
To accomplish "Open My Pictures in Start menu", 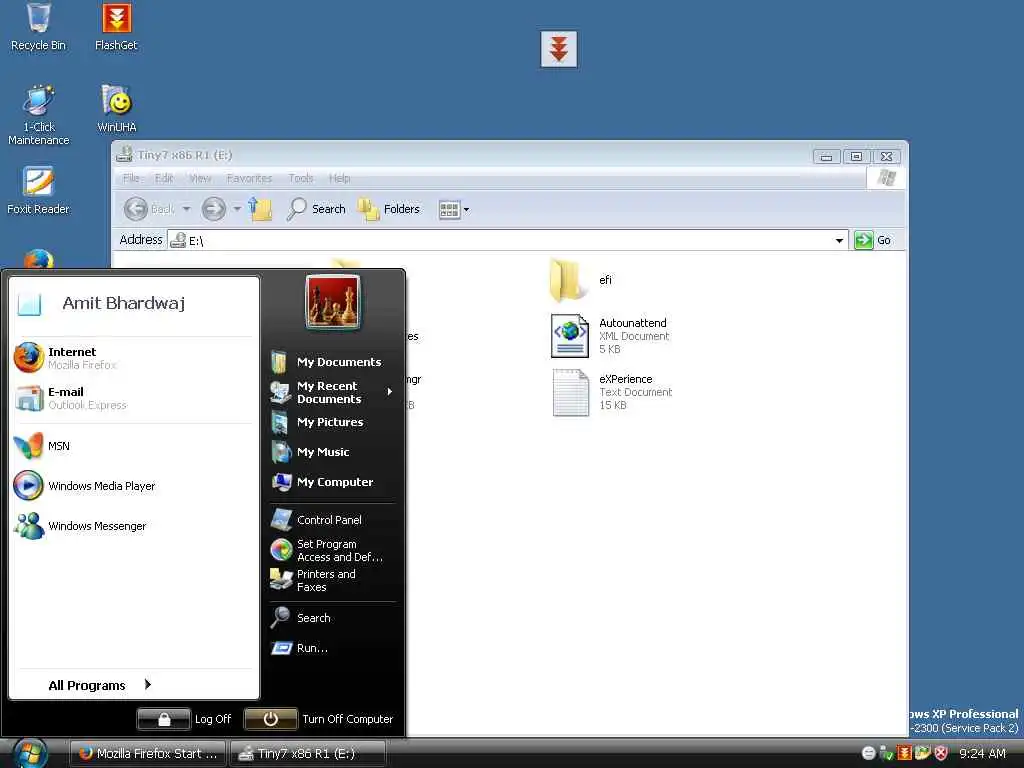I will [x=332, y=422].
